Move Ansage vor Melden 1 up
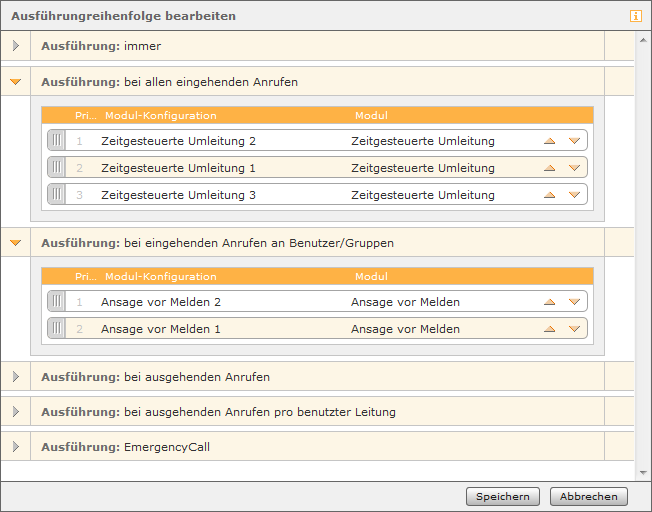Viewport: 652px width, 512px height. [550, 329]
